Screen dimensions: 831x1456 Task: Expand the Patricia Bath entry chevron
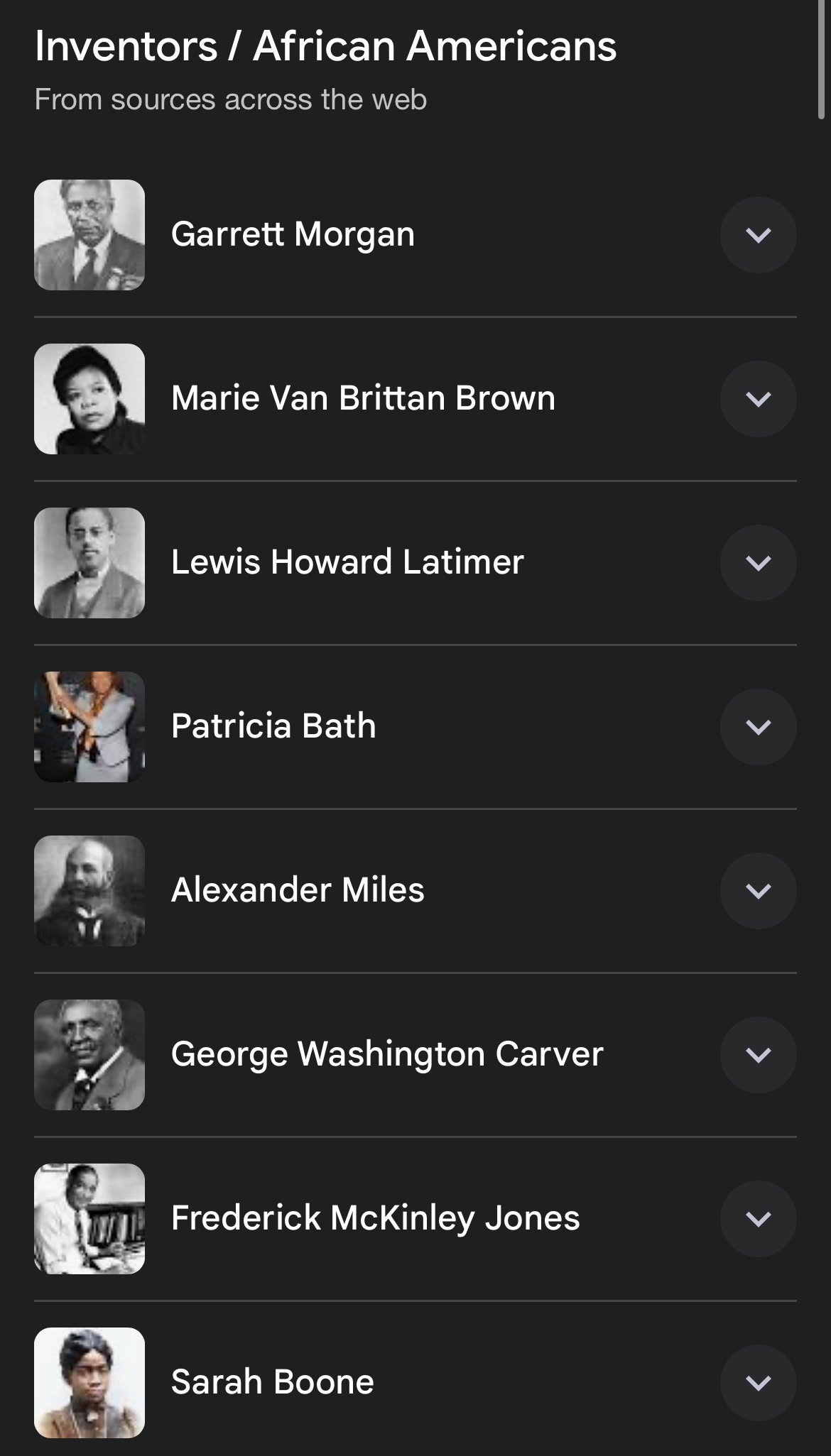(758, 727)
